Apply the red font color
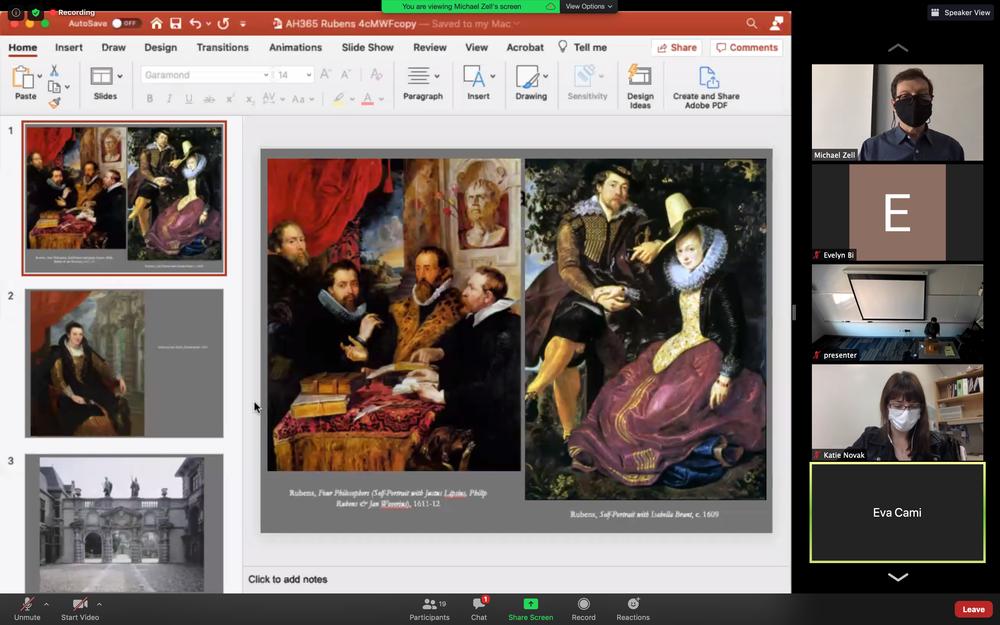The width and height of the screenshot is (1000, 625). (x=367, y=99)
